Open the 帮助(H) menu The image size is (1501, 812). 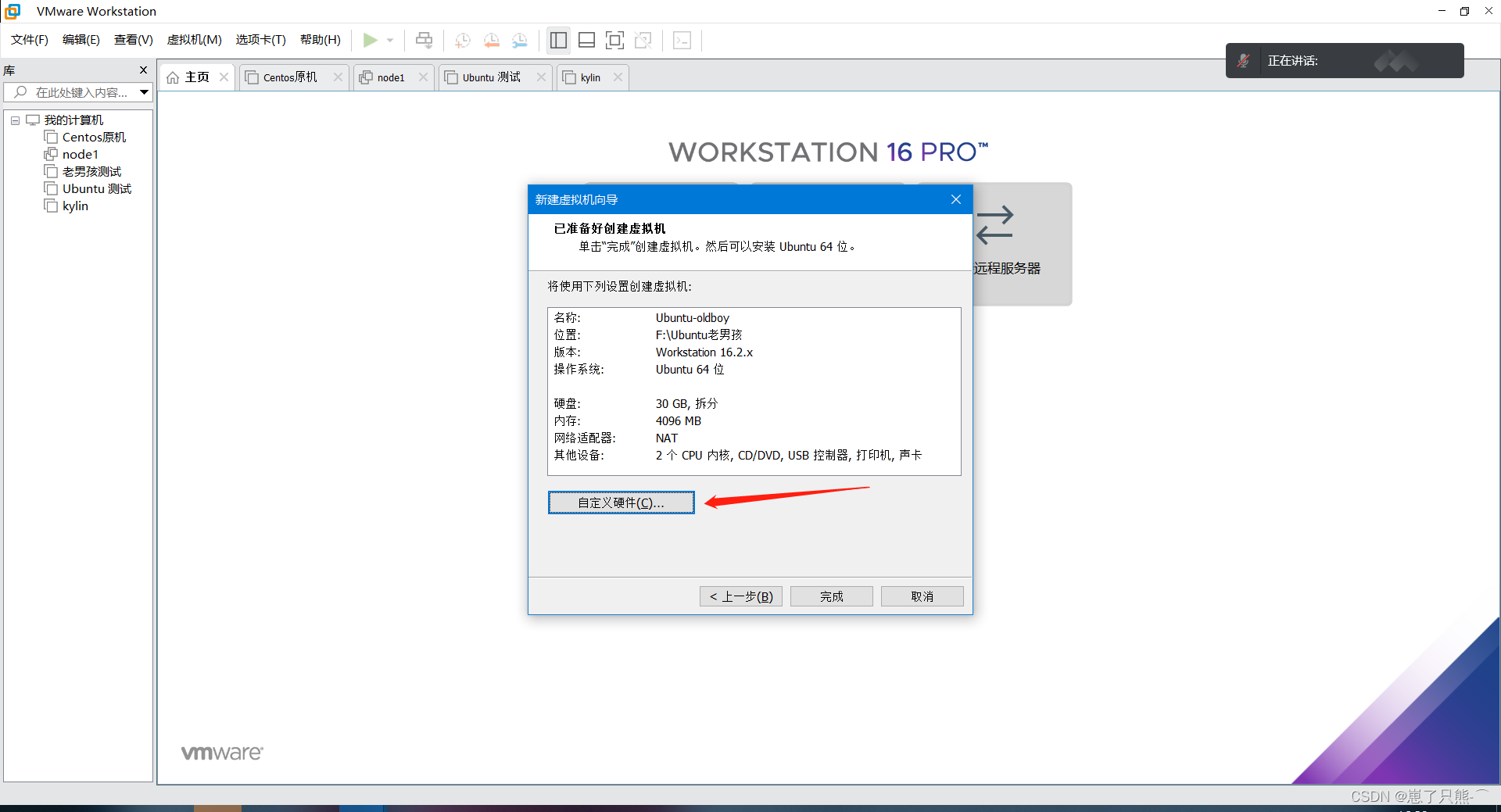[x=321, y=40]
